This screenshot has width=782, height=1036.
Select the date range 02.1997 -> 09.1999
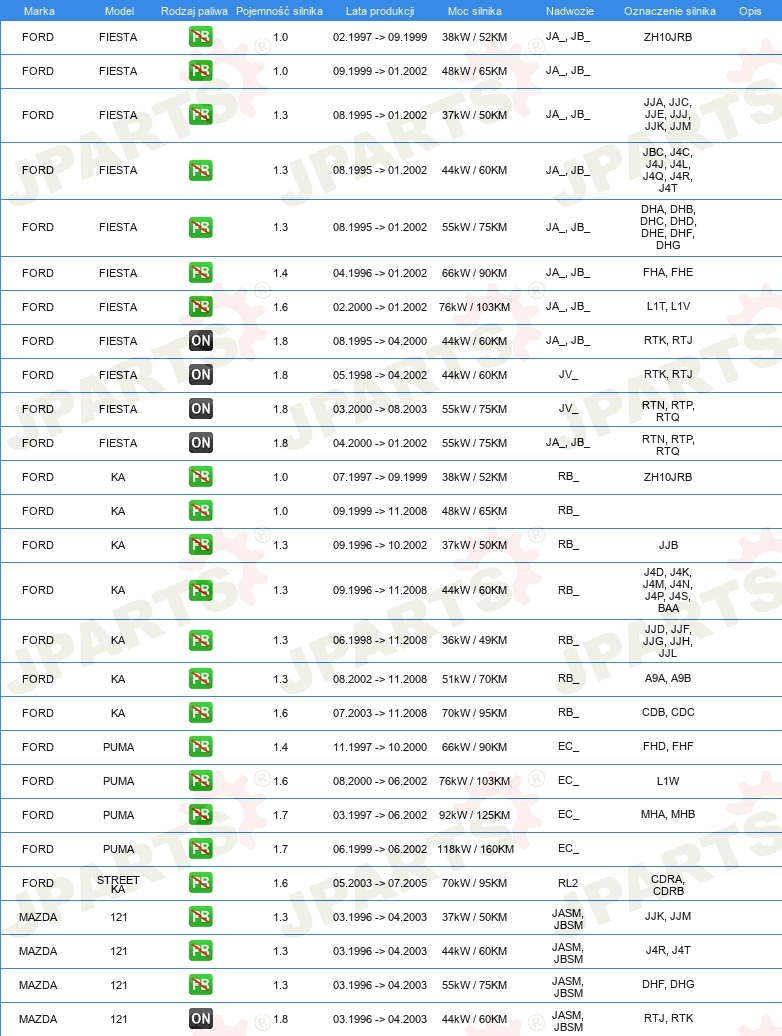[x=380, y=37]
